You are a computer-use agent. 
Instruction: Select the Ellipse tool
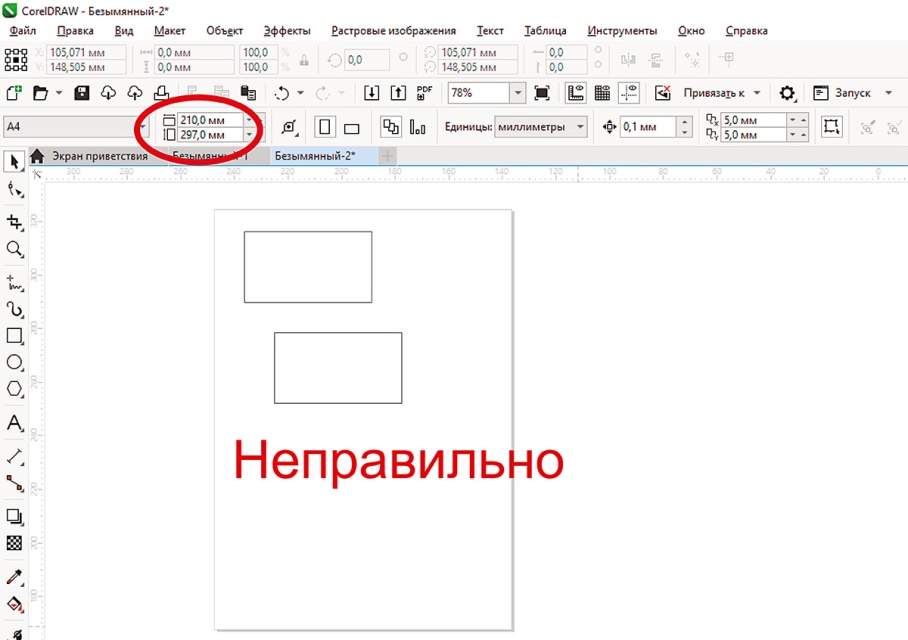point(14,362)
